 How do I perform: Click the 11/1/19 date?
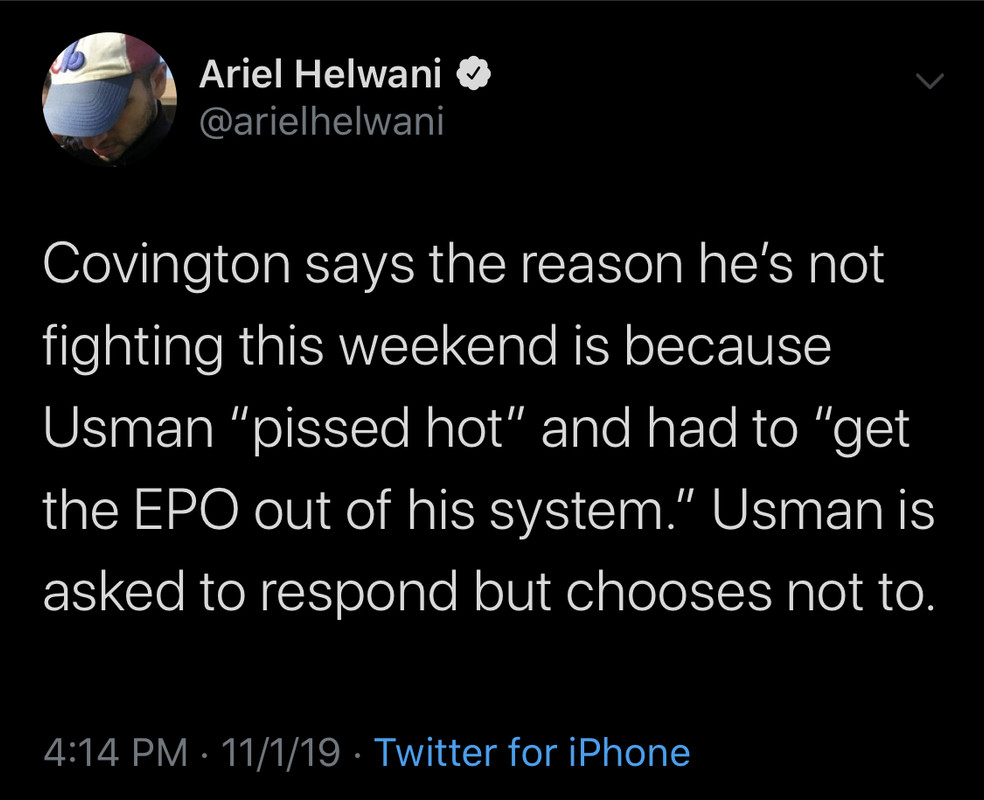click(281, 752)
